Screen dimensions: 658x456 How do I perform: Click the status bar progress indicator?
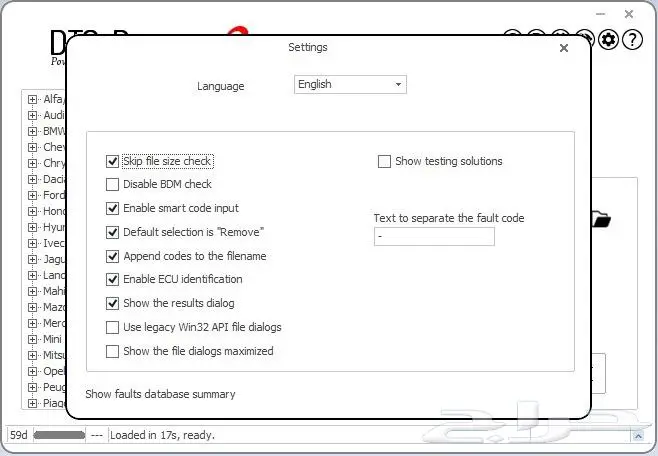[59, 436]
